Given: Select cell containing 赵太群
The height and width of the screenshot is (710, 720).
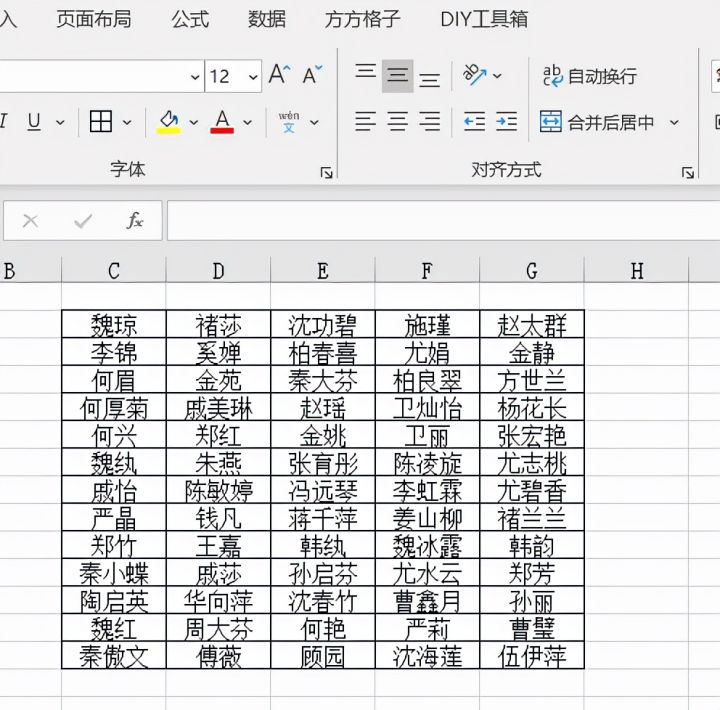Looking at the screenshot, I should coord(532,324).
